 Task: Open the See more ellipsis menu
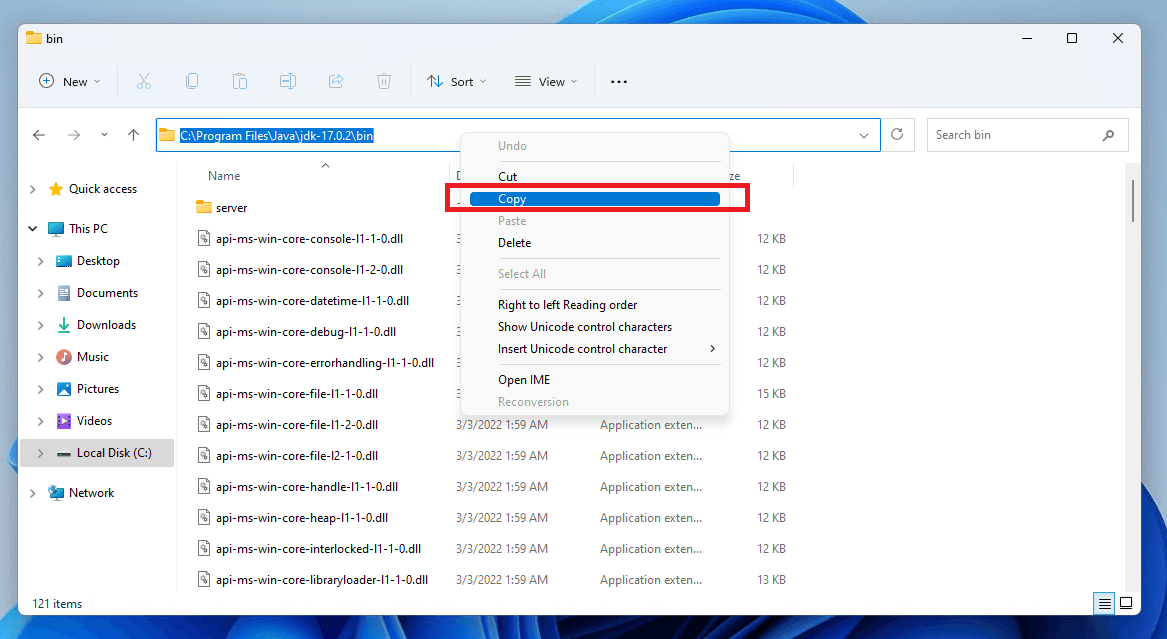click(x=618, y=82)
